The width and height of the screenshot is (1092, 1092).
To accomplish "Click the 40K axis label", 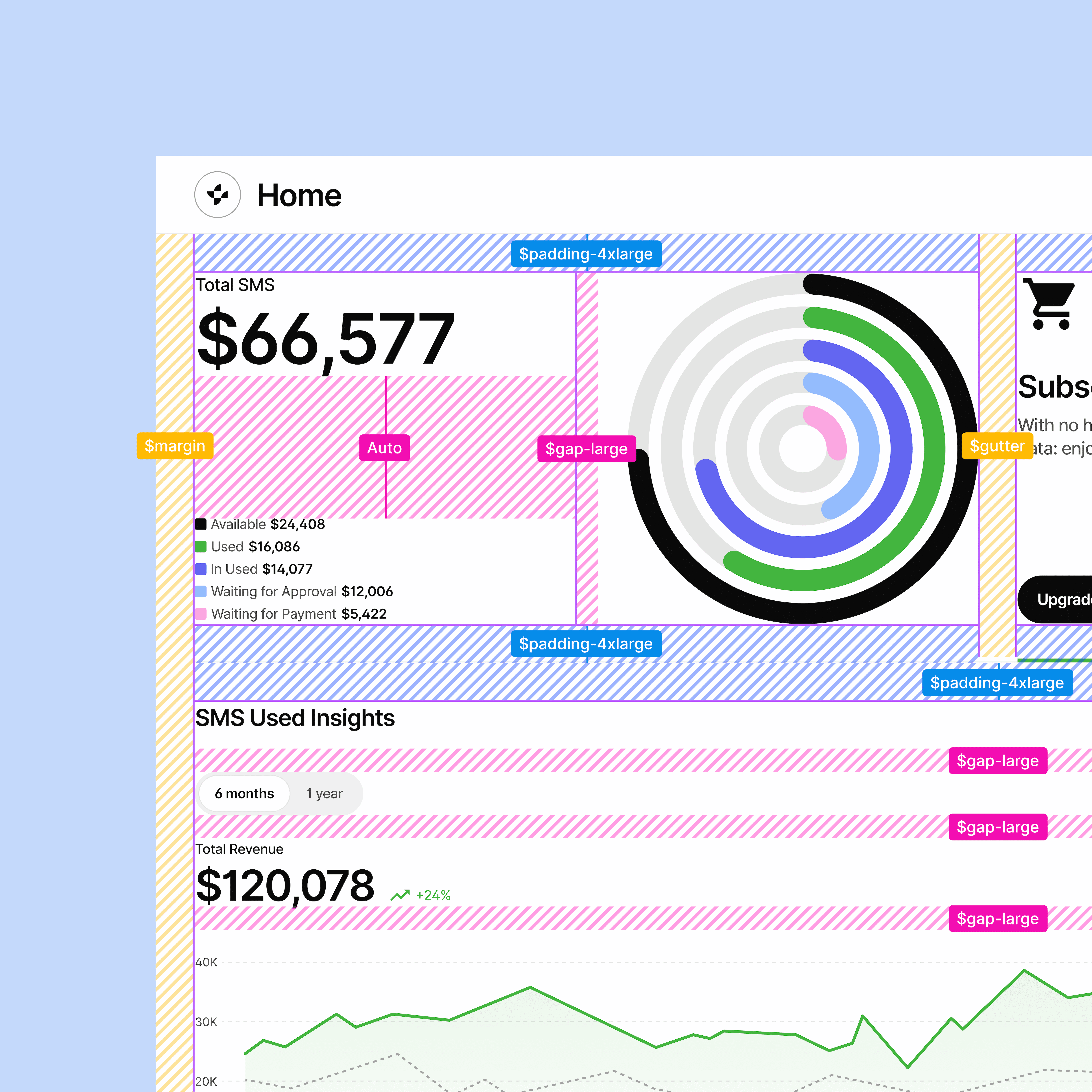I will 206,962.
